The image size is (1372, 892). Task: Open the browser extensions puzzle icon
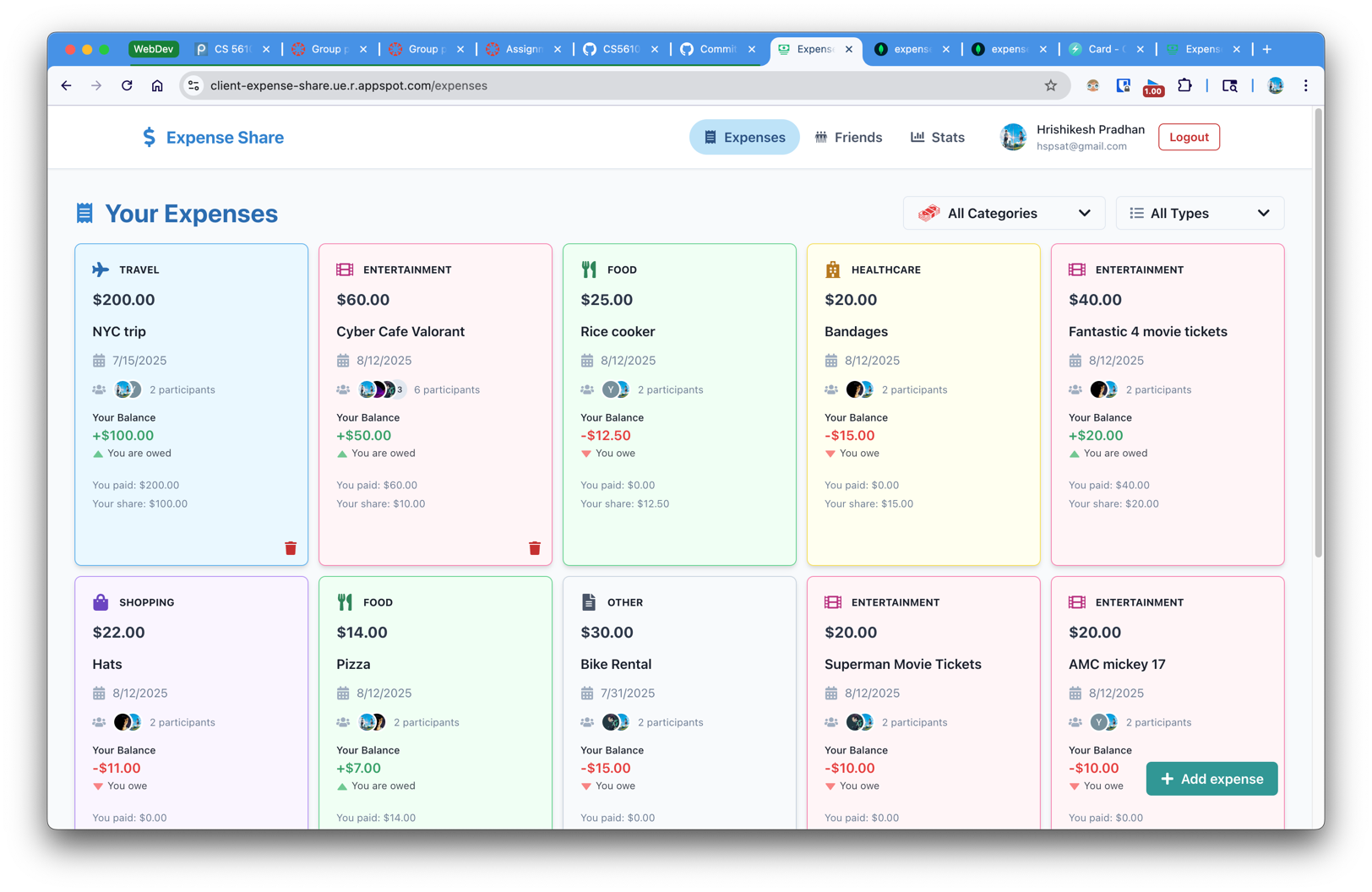coord(1184,85)
